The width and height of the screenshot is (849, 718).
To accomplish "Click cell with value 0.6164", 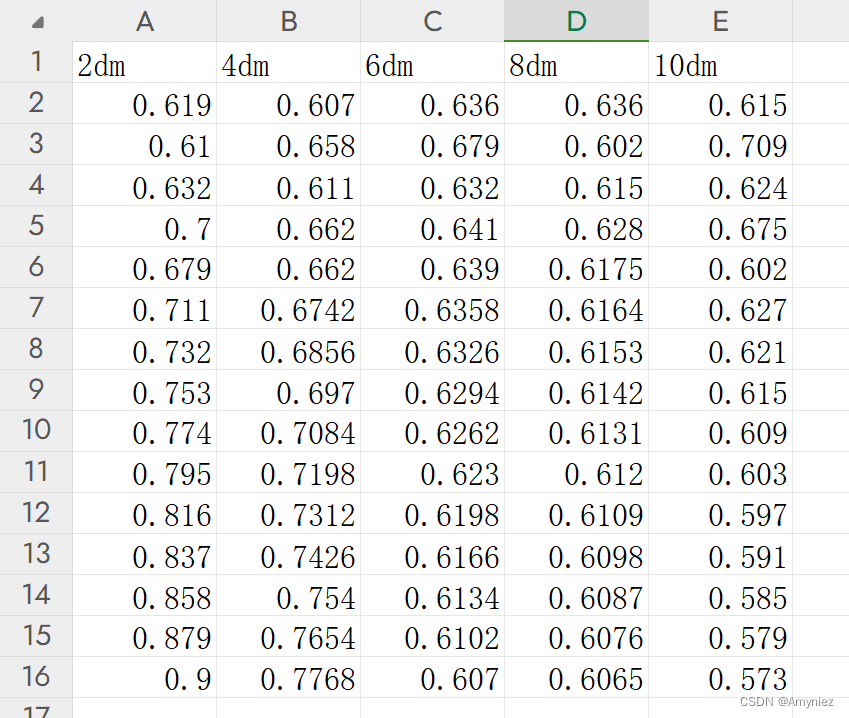I will coord(576,308).
